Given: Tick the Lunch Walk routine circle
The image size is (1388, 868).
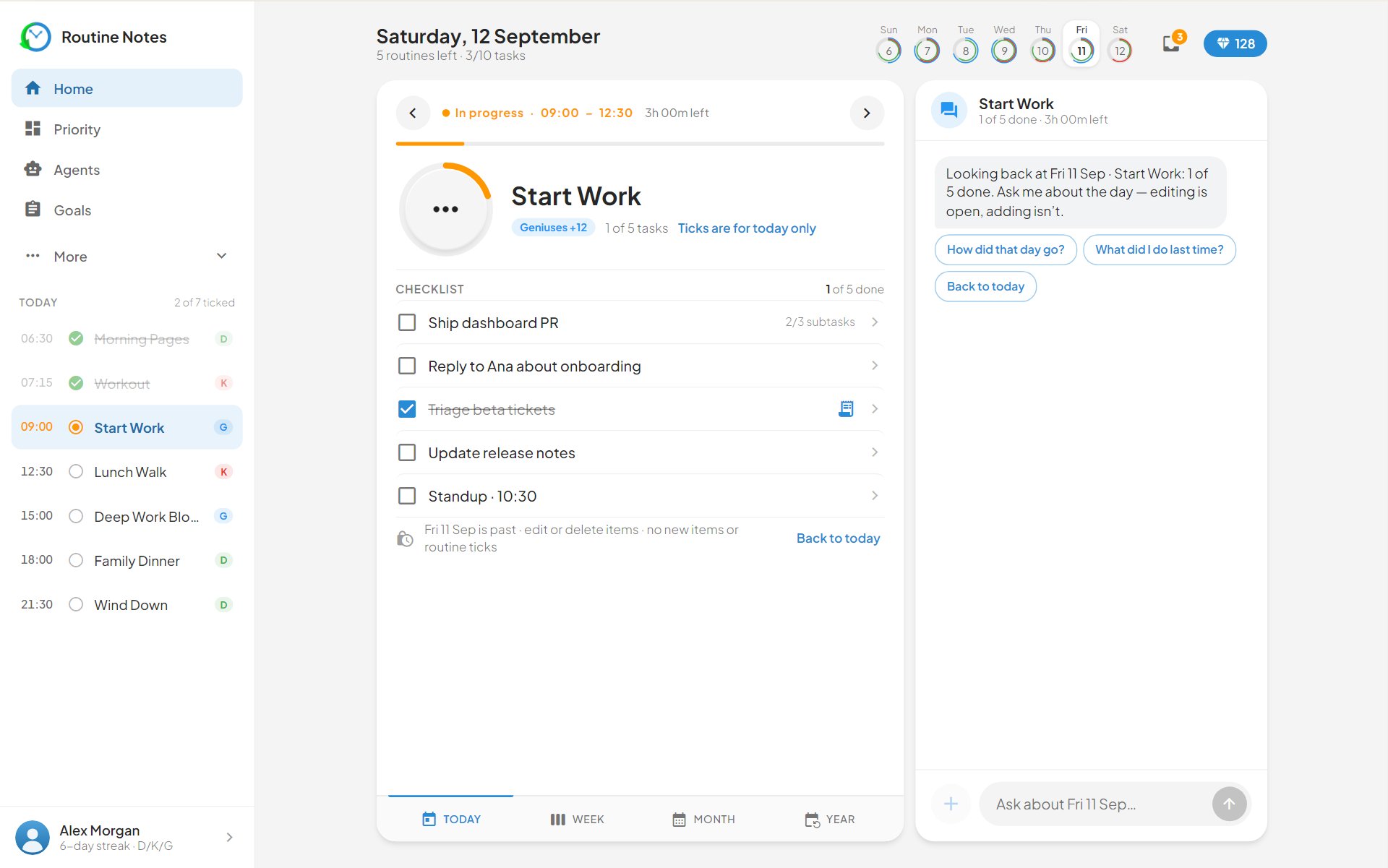Looking at the screenshot, I should [76, 471].
